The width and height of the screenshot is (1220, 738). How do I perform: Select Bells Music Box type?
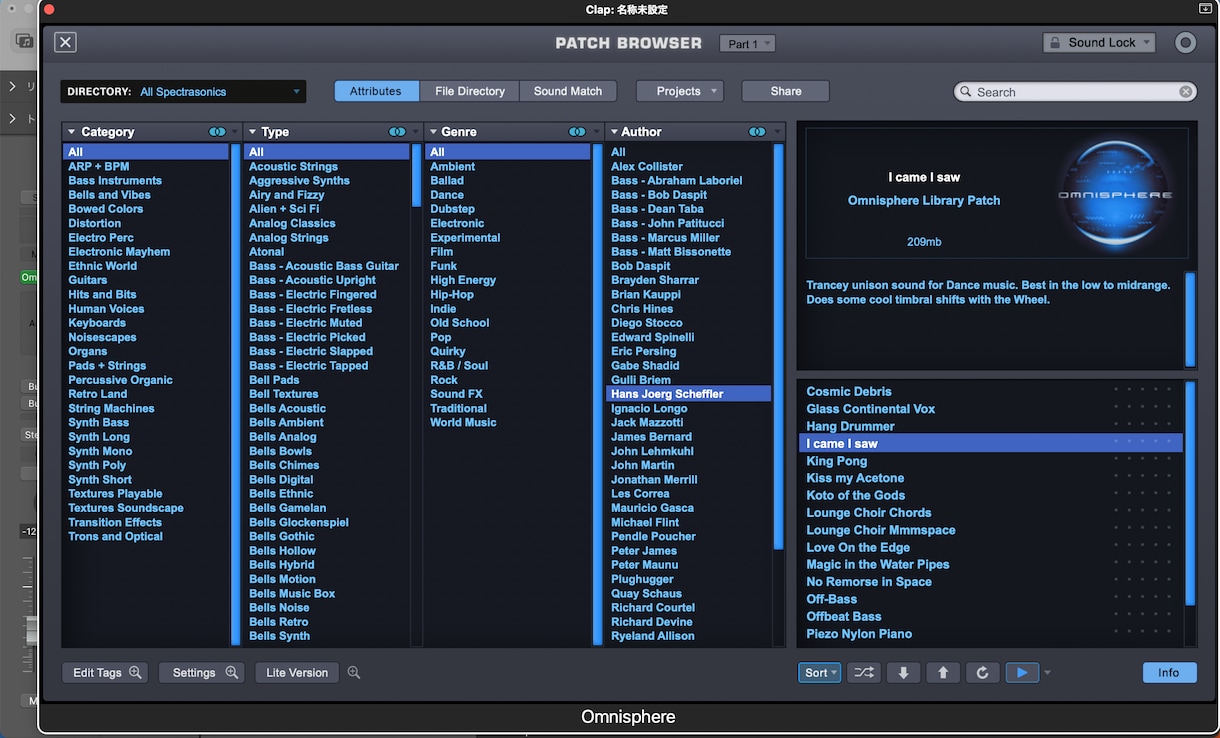point(292,593)
